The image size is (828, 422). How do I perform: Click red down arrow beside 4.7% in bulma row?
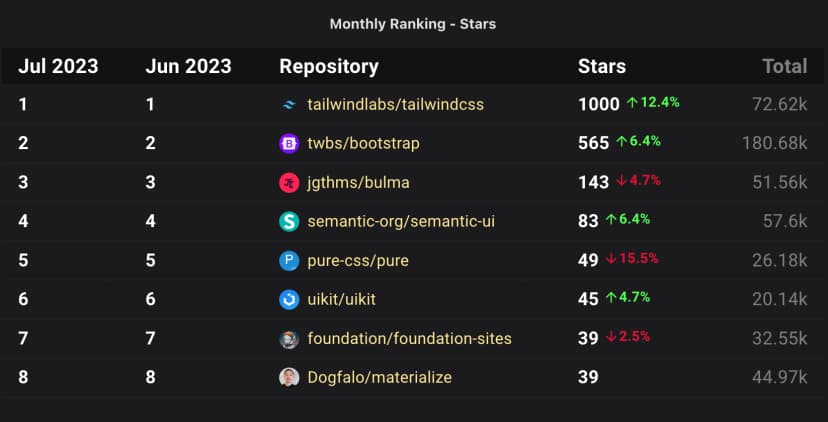622,181
